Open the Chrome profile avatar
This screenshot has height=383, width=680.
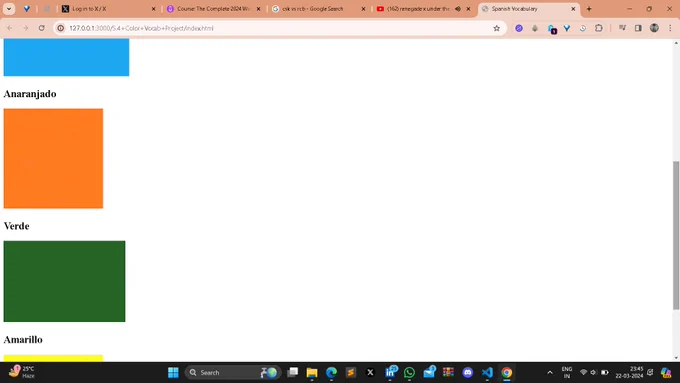point(654,28)
